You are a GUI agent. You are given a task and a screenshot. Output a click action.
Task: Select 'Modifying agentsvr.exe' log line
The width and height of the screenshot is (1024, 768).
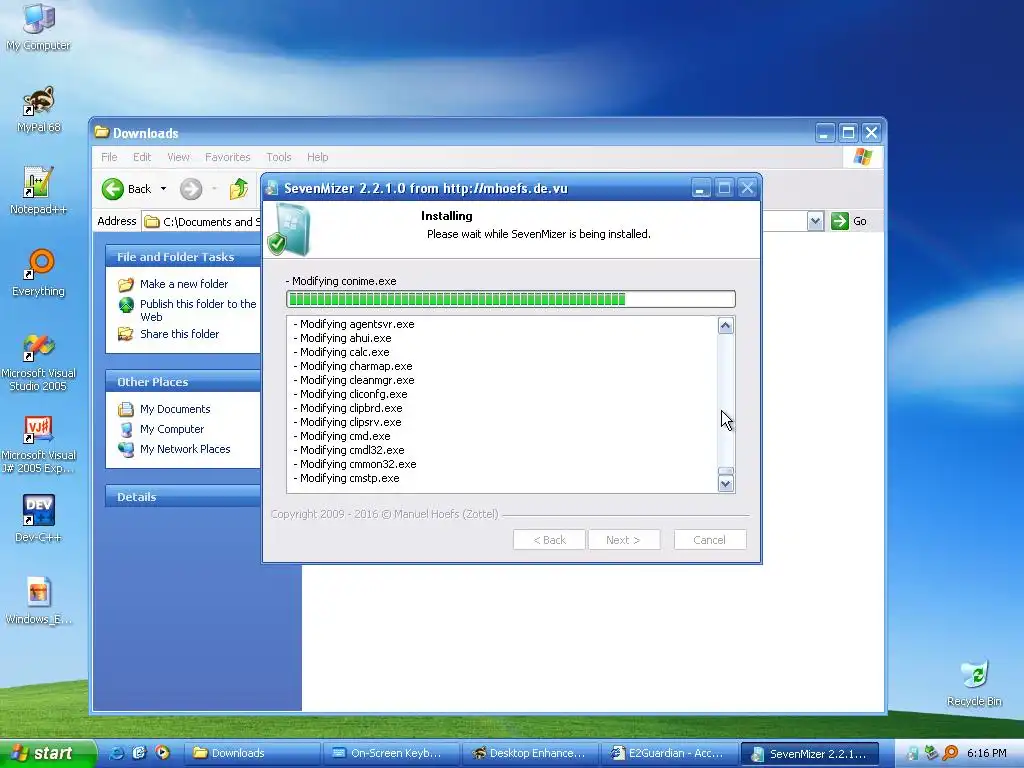(353, 324)
